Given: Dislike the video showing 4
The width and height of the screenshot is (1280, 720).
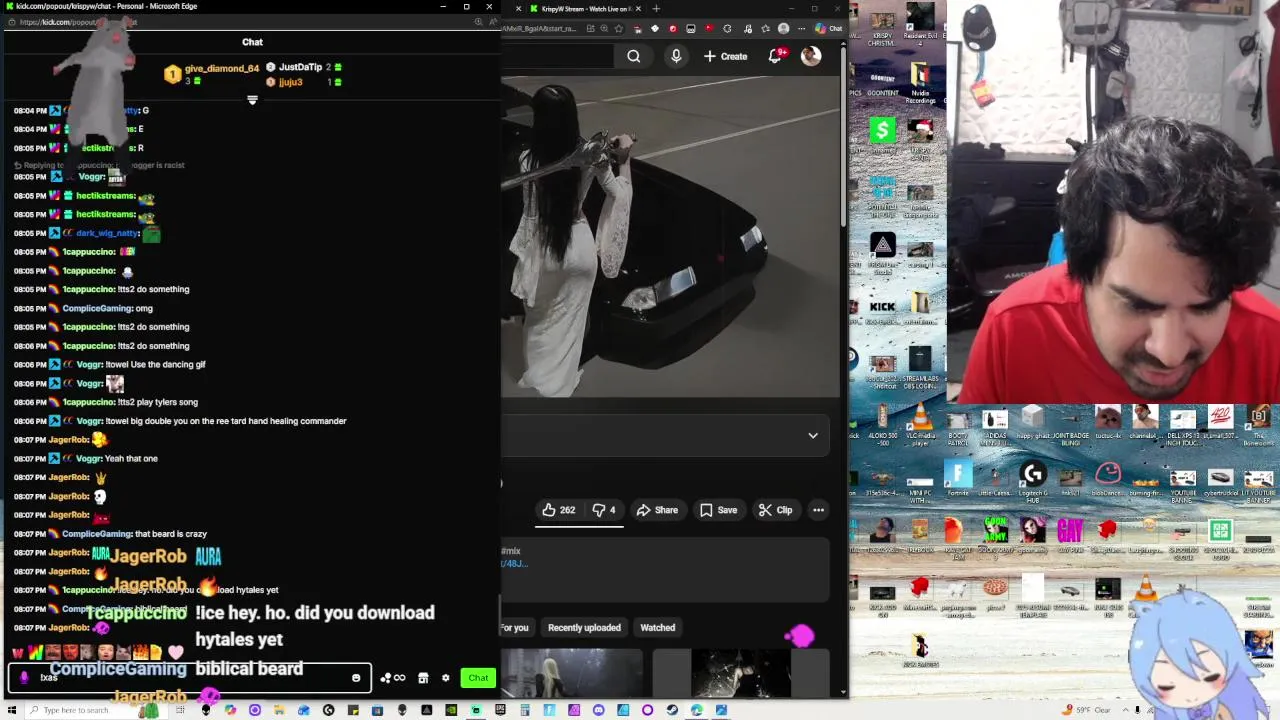Looking at the screenshot, I should tap(604, 510).
